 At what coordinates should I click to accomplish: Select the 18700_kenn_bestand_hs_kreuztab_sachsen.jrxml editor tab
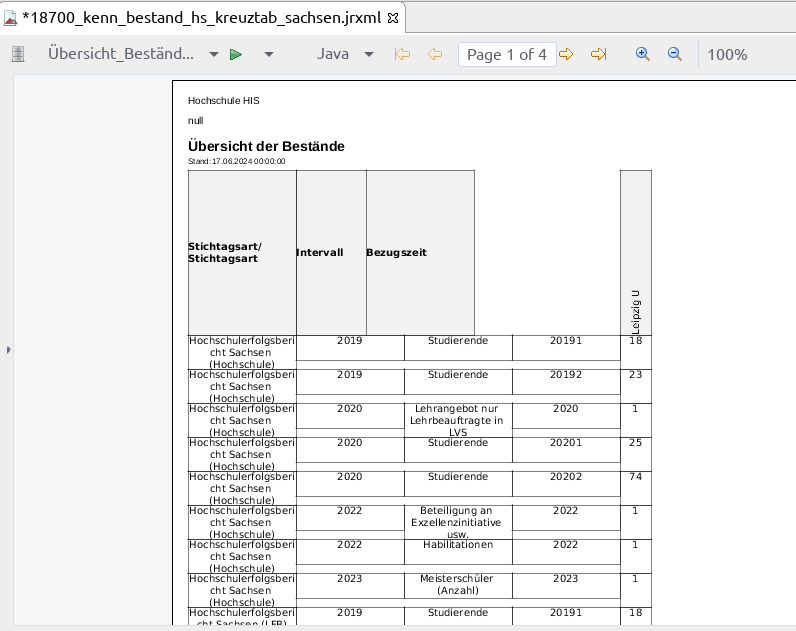[x=202, y=18]
